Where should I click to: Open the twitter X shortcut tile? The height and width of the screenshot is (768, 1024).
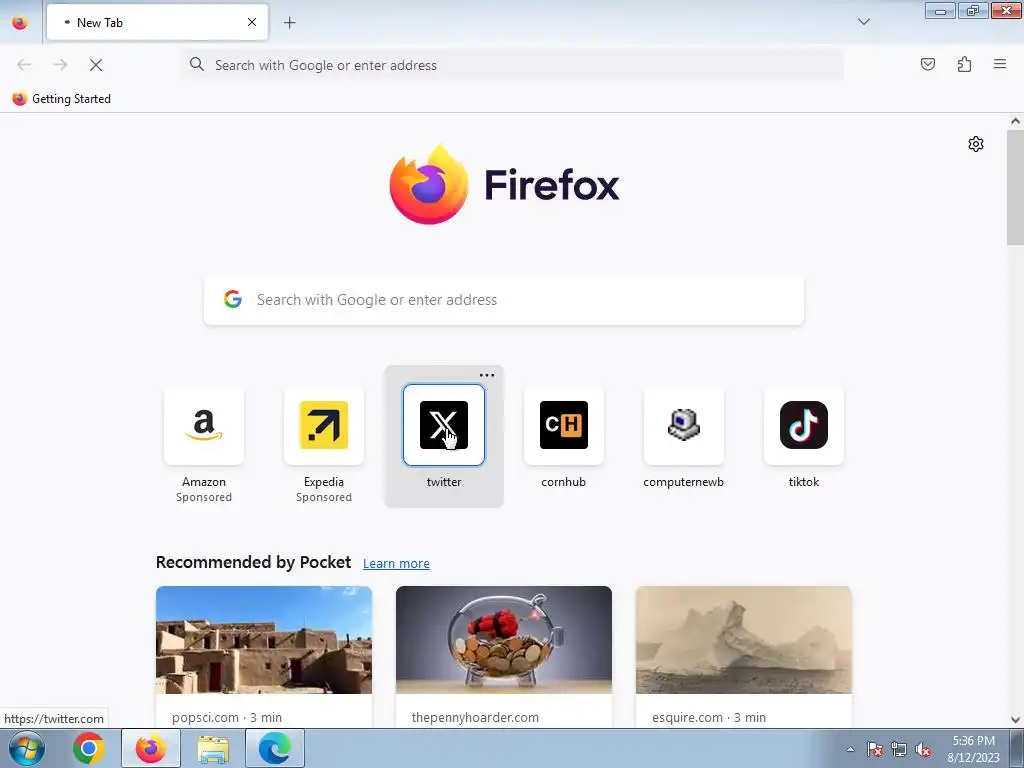pos(444,425)
